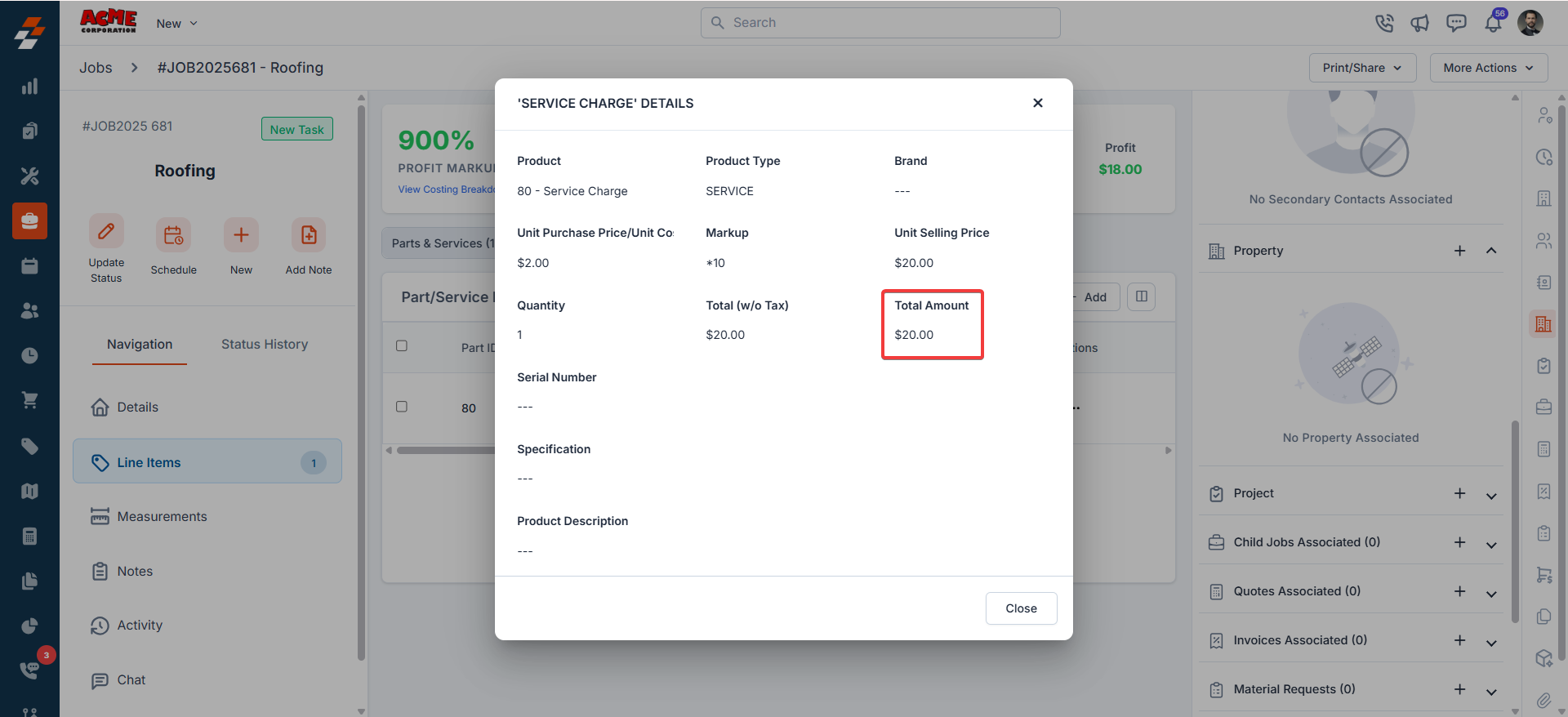
Task: Open the calculator icon in the left sidebar
Action: coord(29,536)
